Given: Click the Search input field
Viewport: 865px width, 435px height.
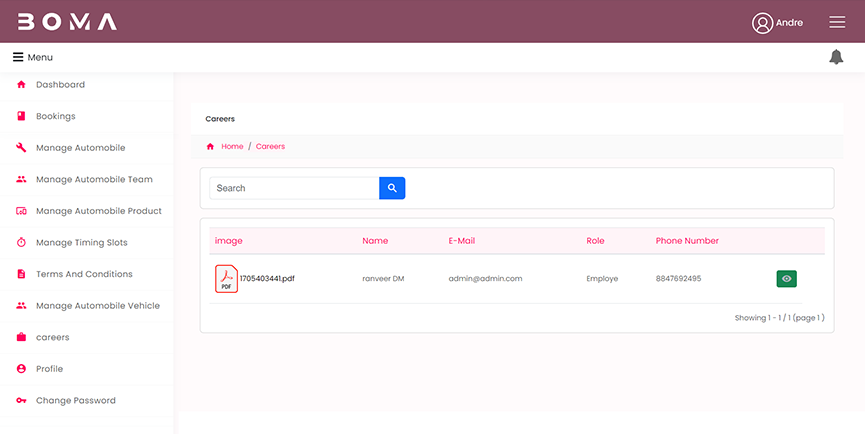Looking at the screenshot, I should [294, 188].
